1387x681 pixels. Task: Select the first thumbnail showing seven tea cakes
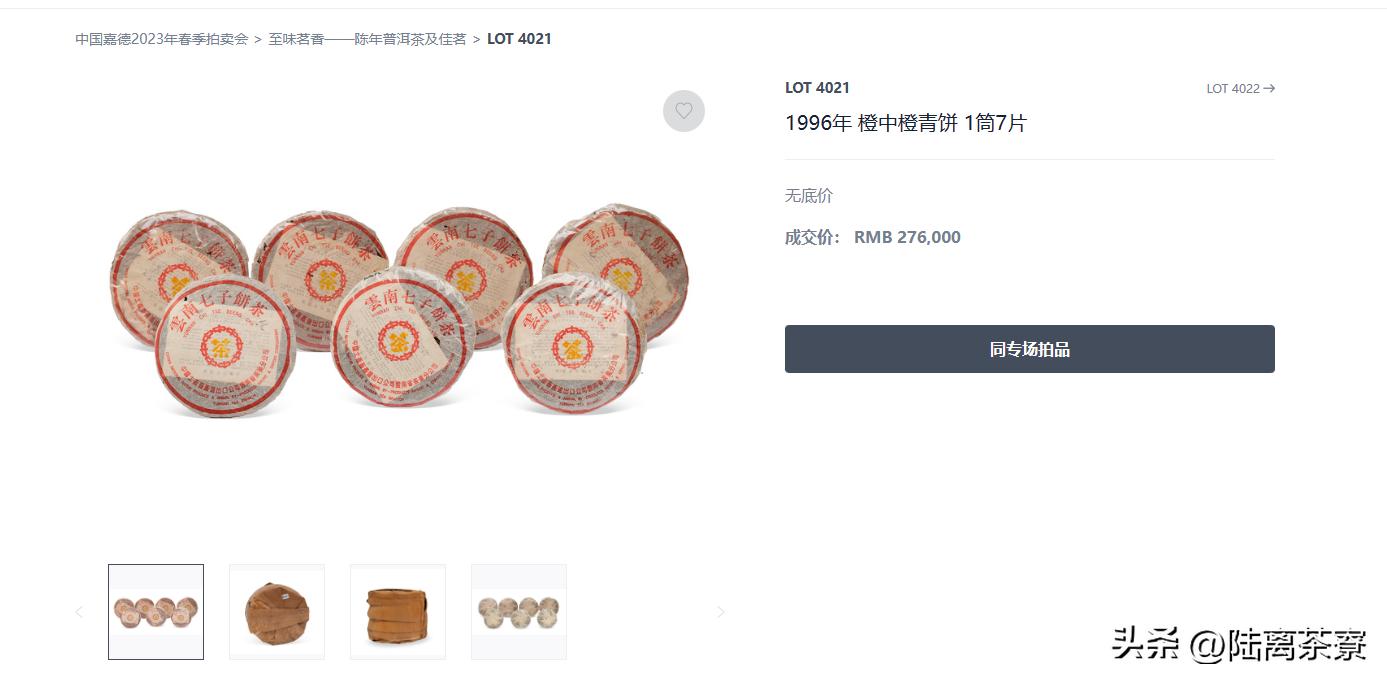tap(156, 612)
